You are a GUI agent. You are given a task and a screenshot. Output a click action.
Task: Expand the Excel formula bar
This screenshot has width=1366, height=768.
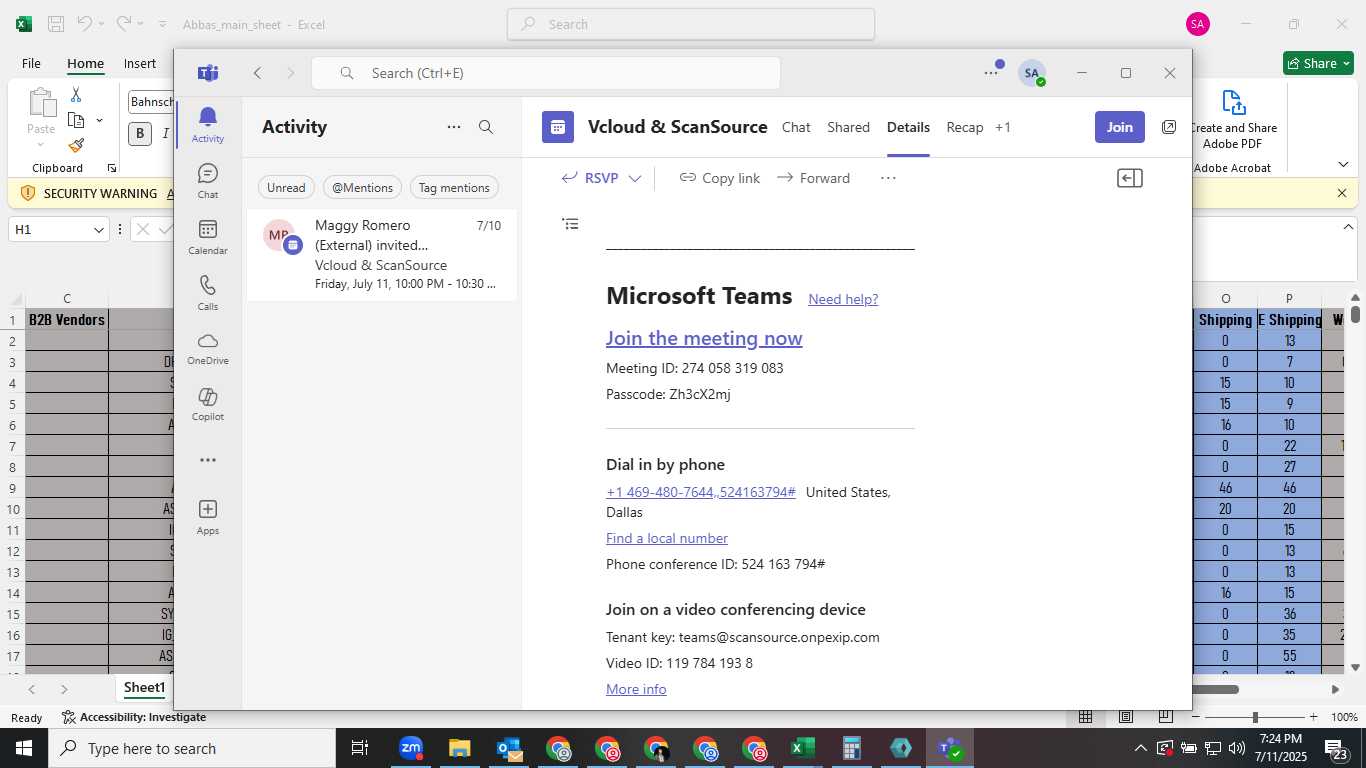pos(1346,226)
